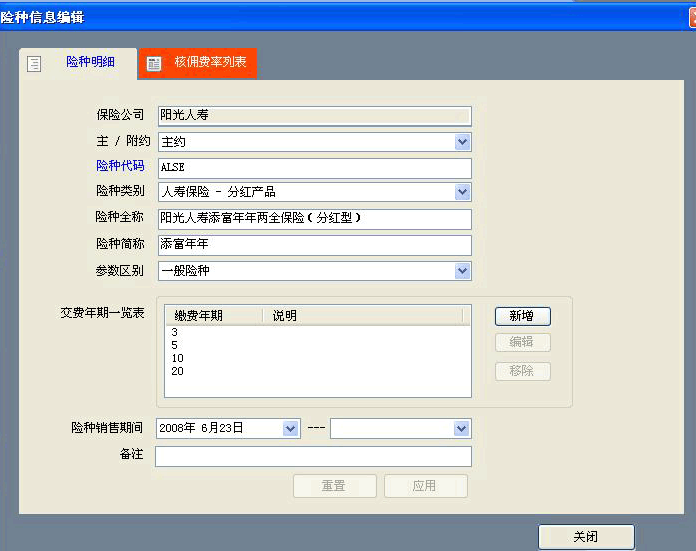Expand the 主/附约 dropdown arrow

(x=463, y=142)
